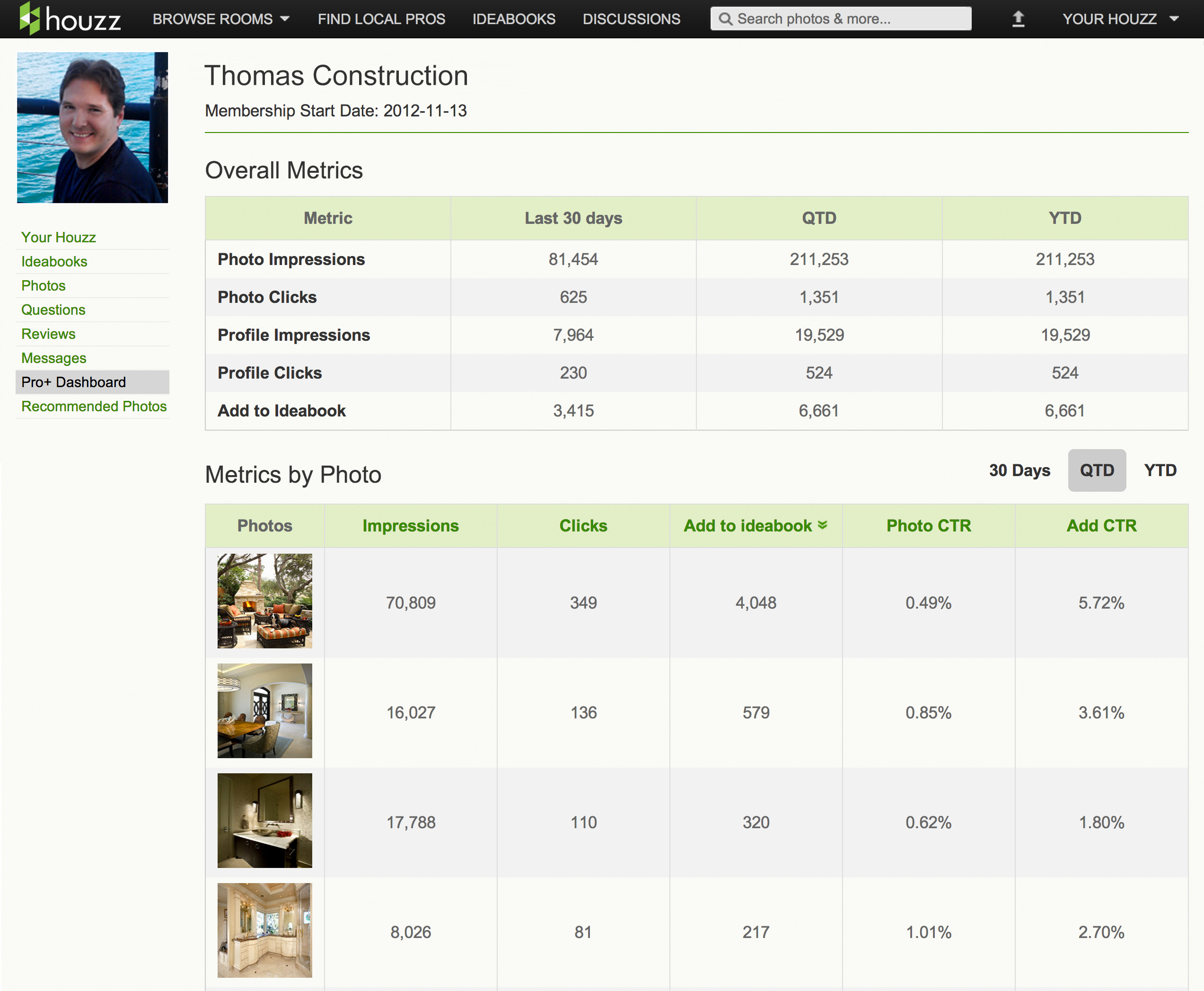Click the search magnifier icon
The image size is (1204, 991).
(x=725, y=19)
